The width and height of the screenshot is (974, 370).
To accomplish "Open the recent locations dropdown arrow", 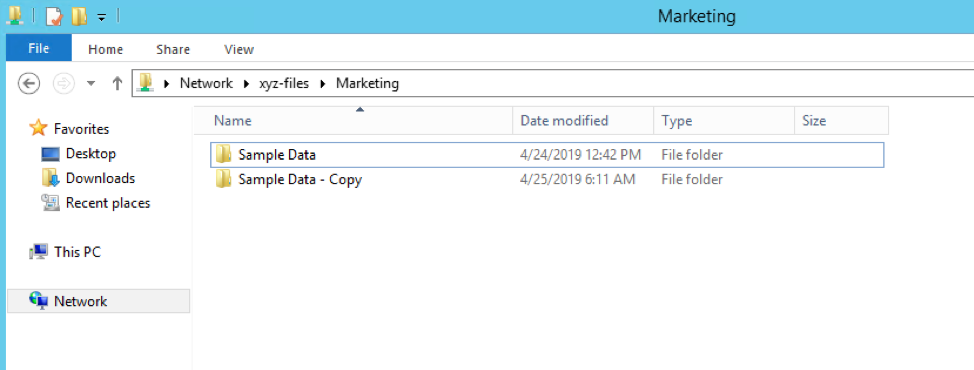I will [91, 83].
